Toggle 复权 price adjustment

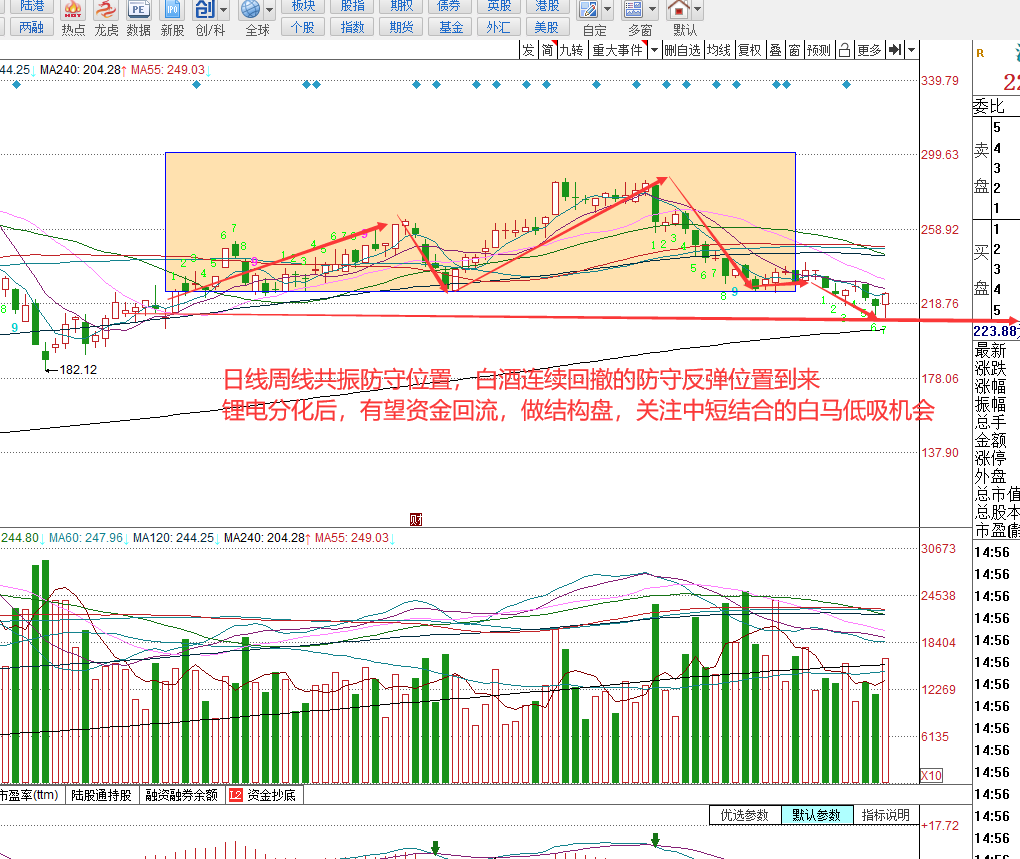[x=750, y=50]
